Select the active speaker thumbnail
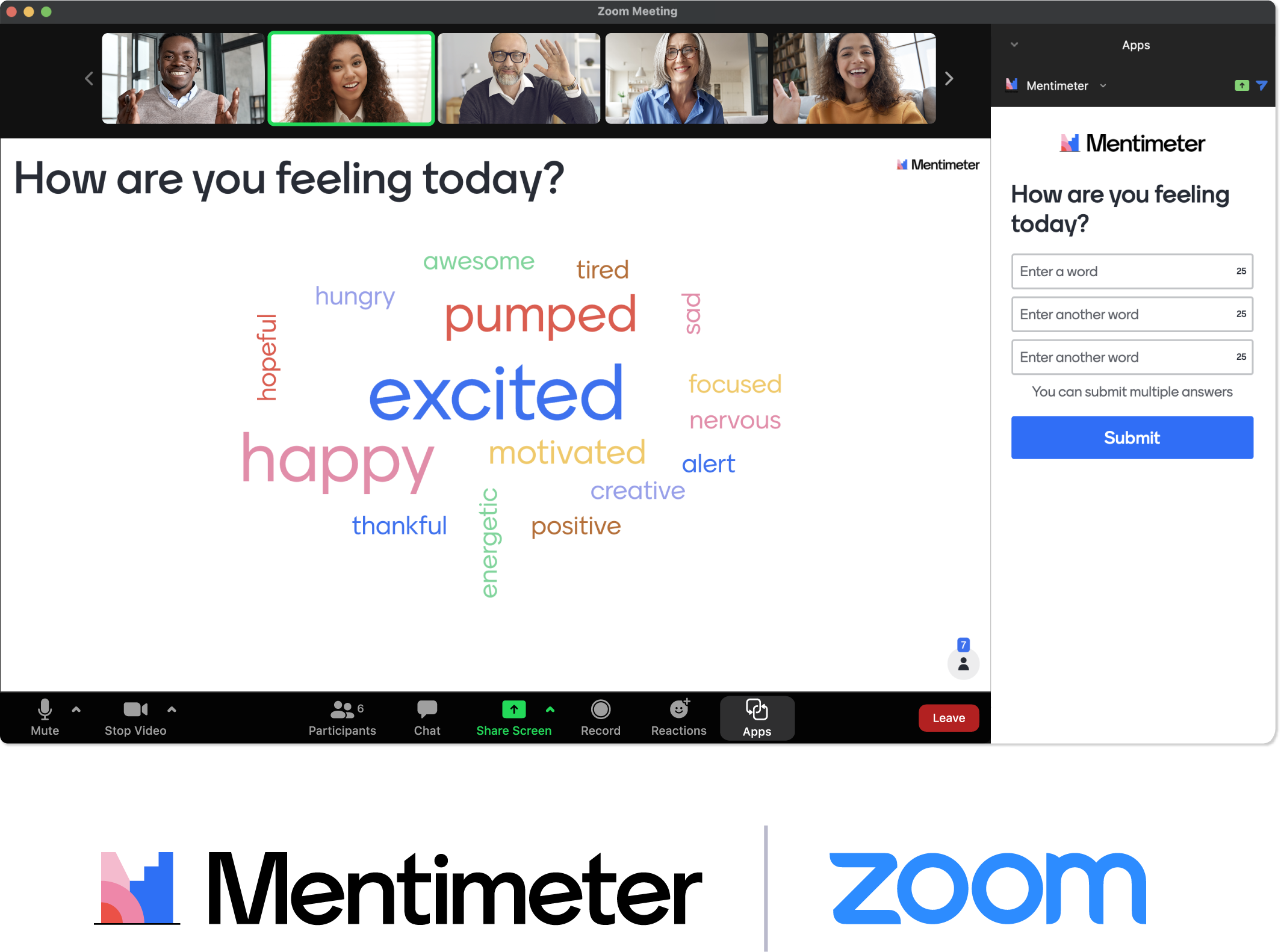 [351, 77]
